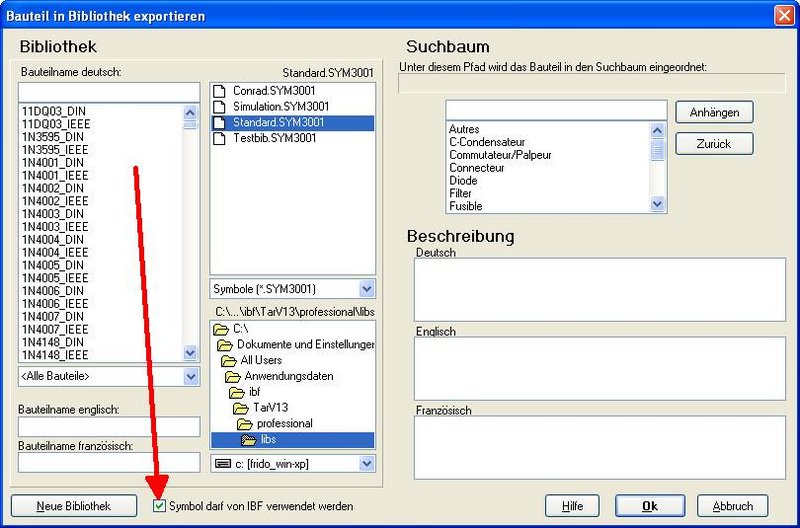
Task: Click the C:\ root folder icon
Action: click(220, 328)
